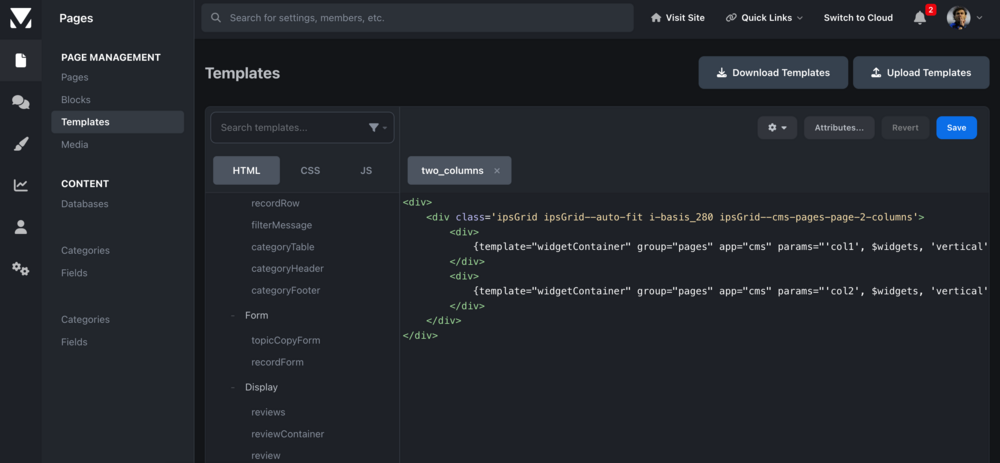Open Pages in Page Management menu

coord(75,77)
